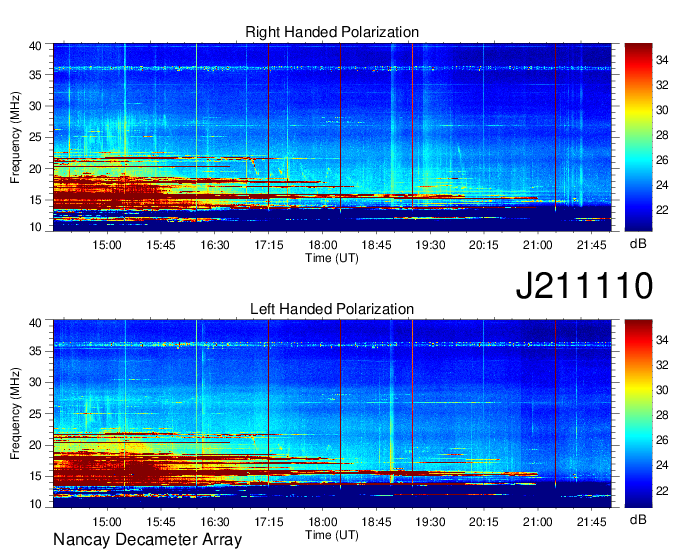Viewport: 680px width, 552px height.
Task: Click the 10 MHz frequency tick of Right Handed plot
Action: coord(36,227)
